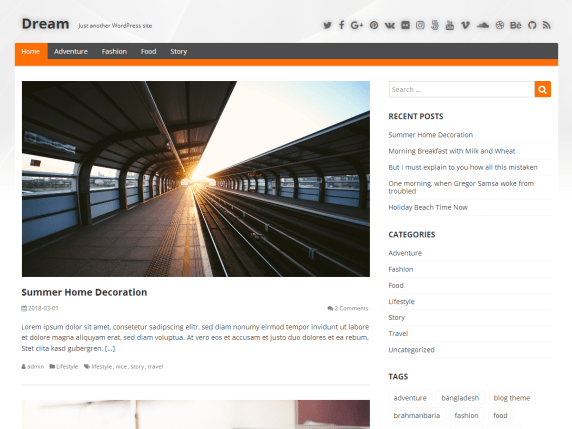572x429 pixels.
Task: Open the Holiday Beach Time Now recent post
Action: (x=428, y=207)
